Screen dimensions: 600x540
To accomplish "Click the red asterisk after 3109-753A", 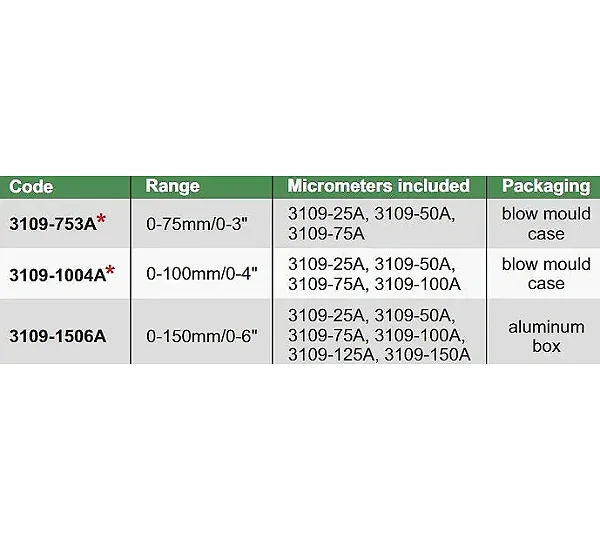I will tap(101, 219).
